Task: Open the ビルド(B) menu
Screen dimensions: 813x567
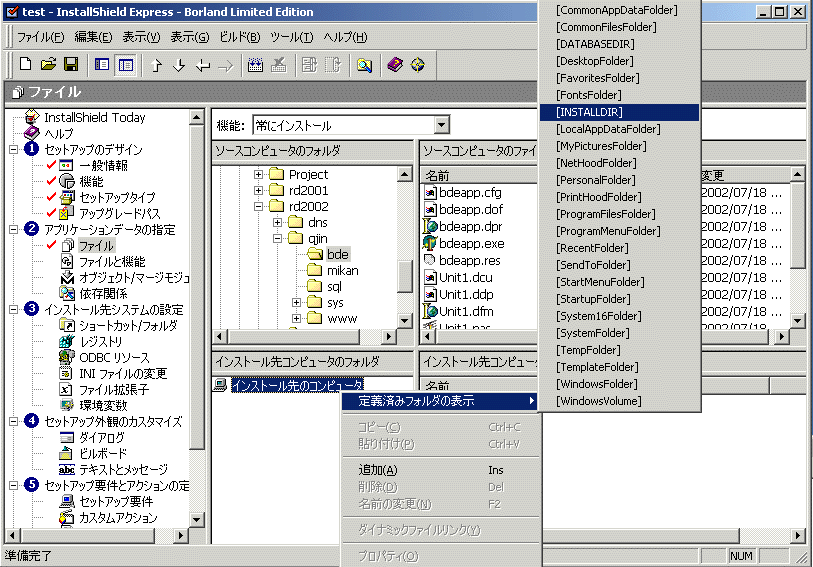Action: coord(240,37)
